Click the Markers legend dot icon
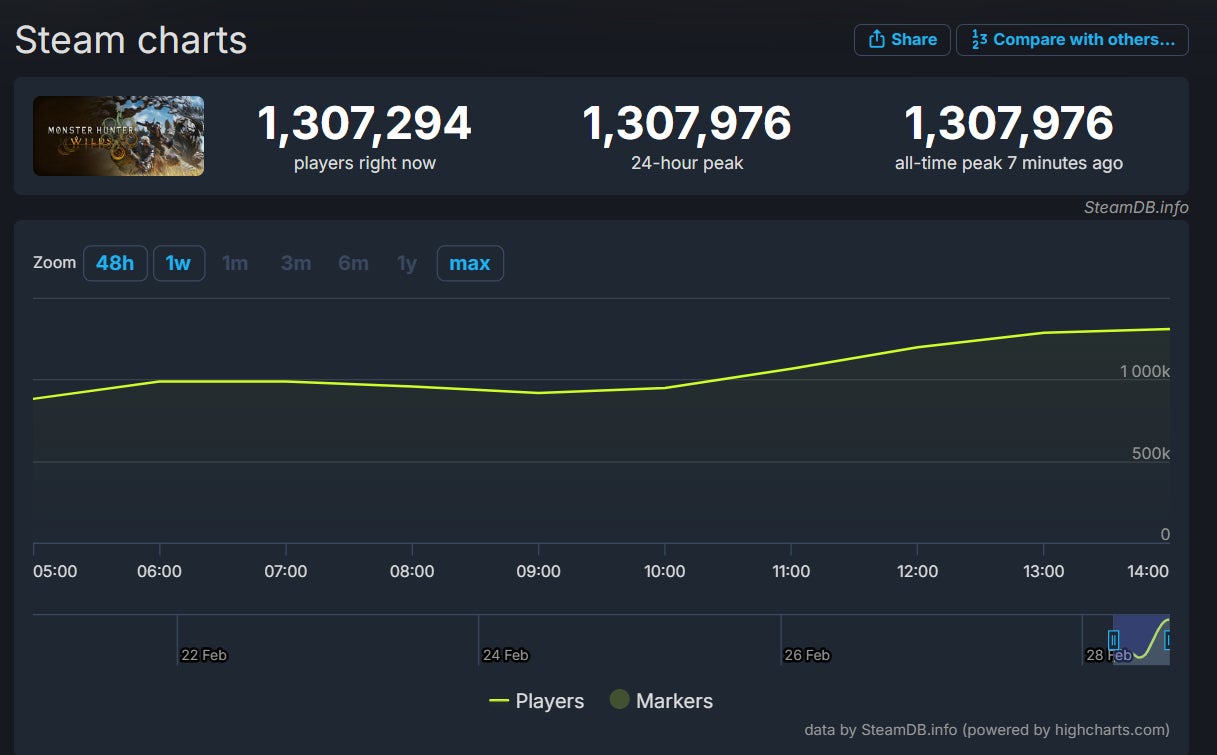The width and height of the screenshot is (1217, 755). [x=621, y=701]
